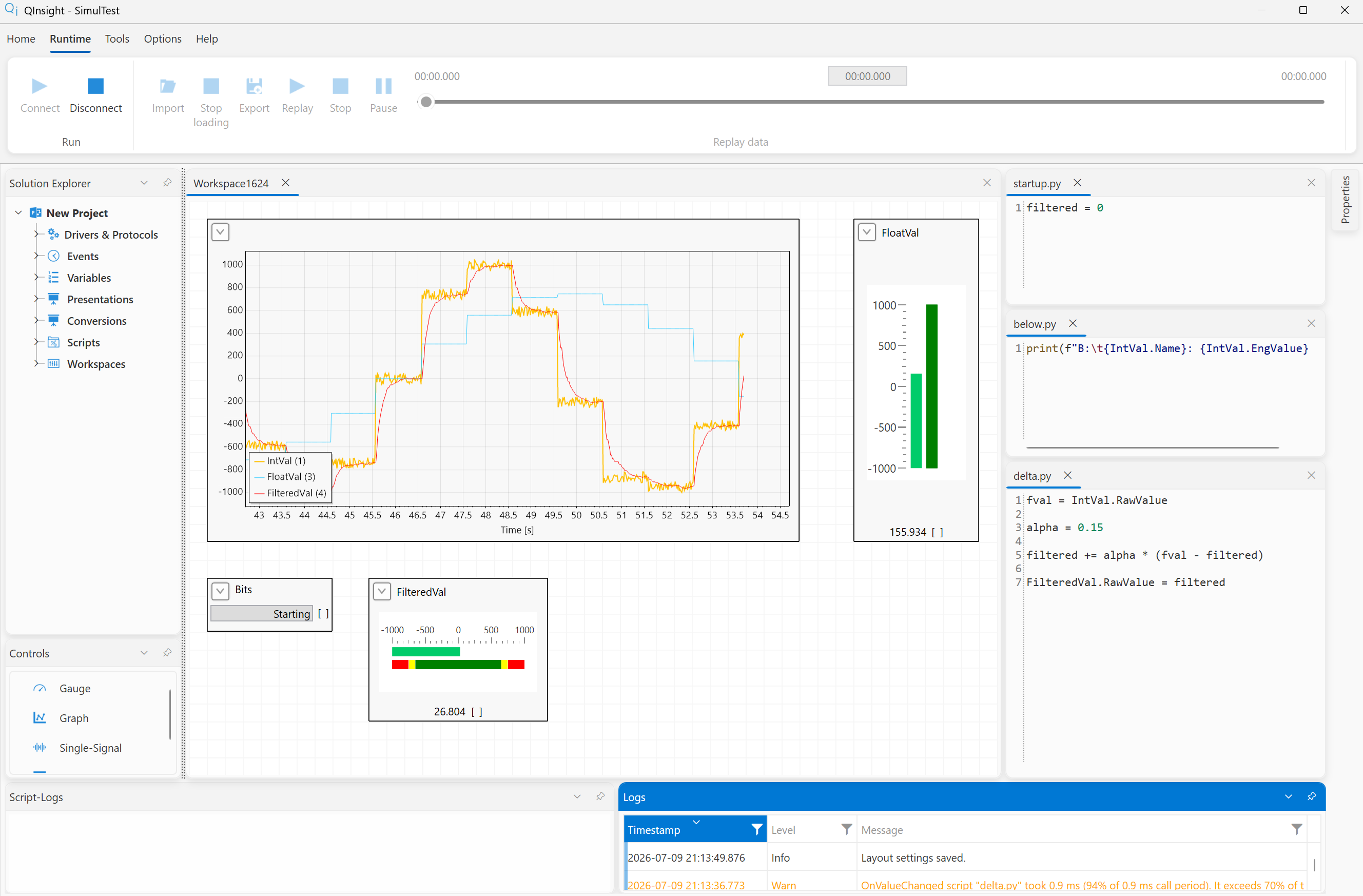Click the Stop replay icon
The image size is (1363, 896).
(340, 86)
